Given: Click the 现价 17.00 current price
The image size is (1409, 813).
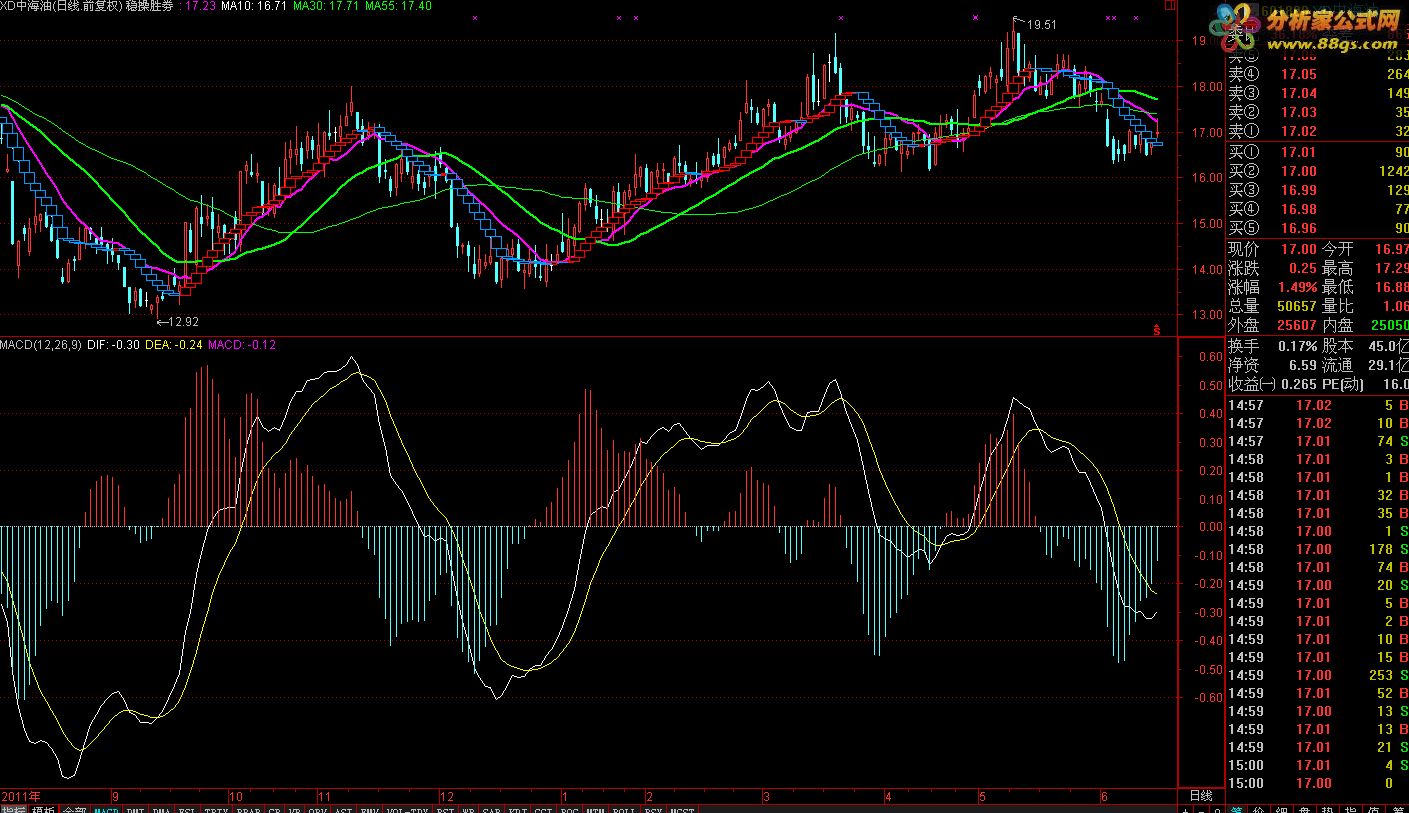Looking at the screenshot, I should point(1299,249).
